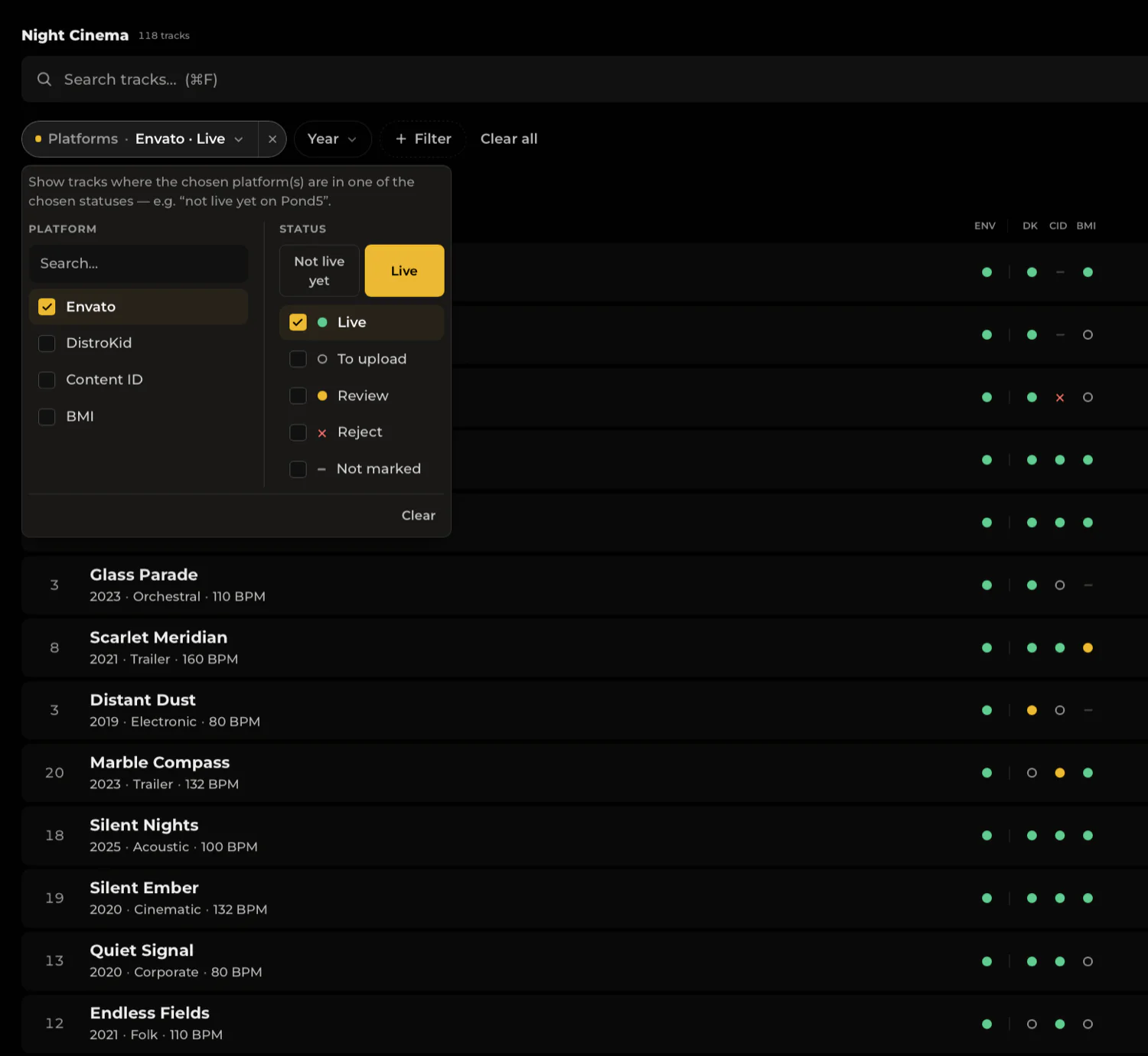Click Marble Compass Content ID yellow dot
The image size is (1148, 1056).
coord(1060,773)
